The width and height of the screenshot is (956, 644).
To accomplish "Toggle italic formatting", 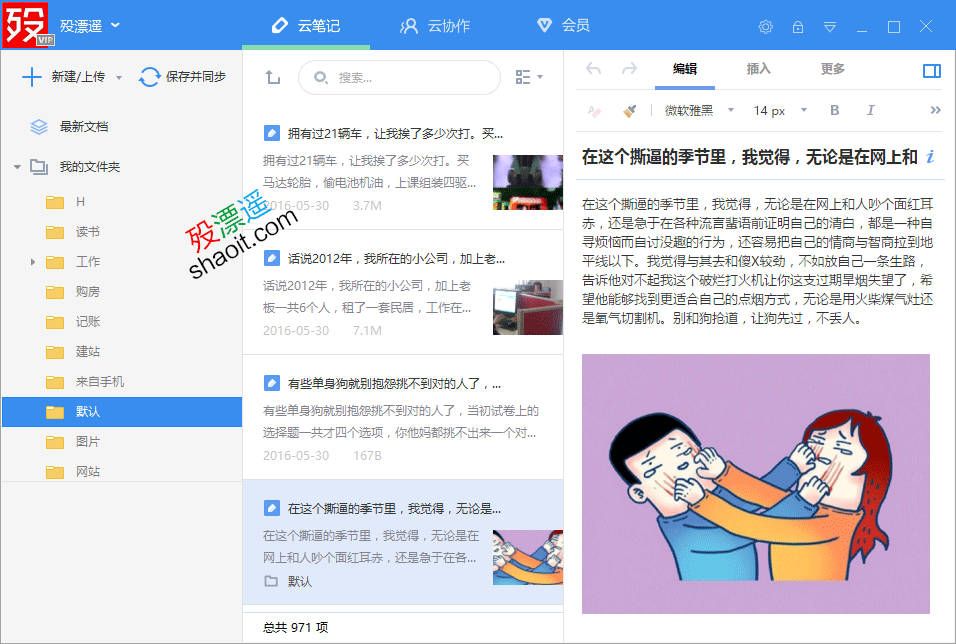I will coord(870,110).
